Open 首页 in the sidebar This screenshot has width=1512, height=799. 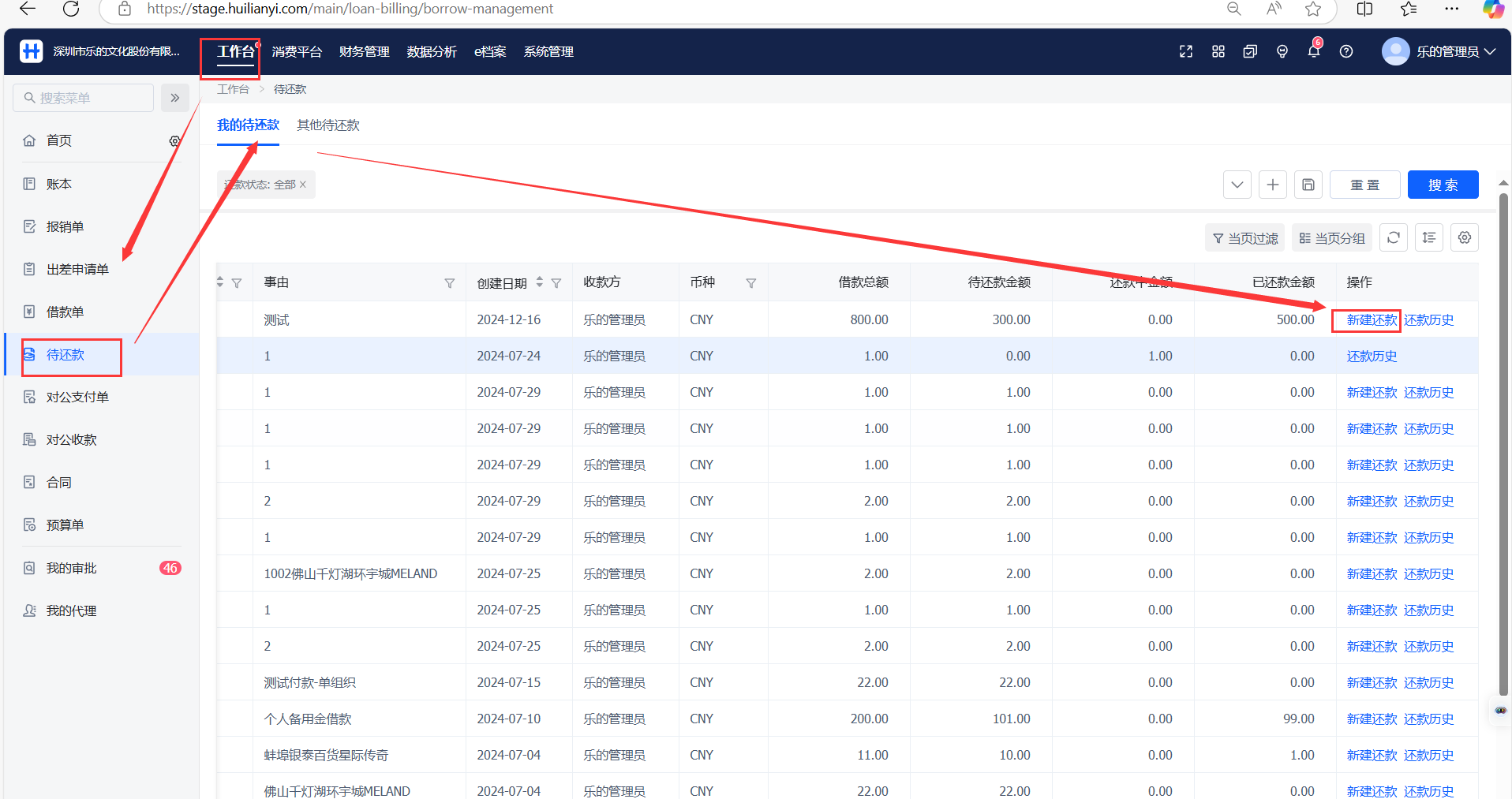pos(59,140)
